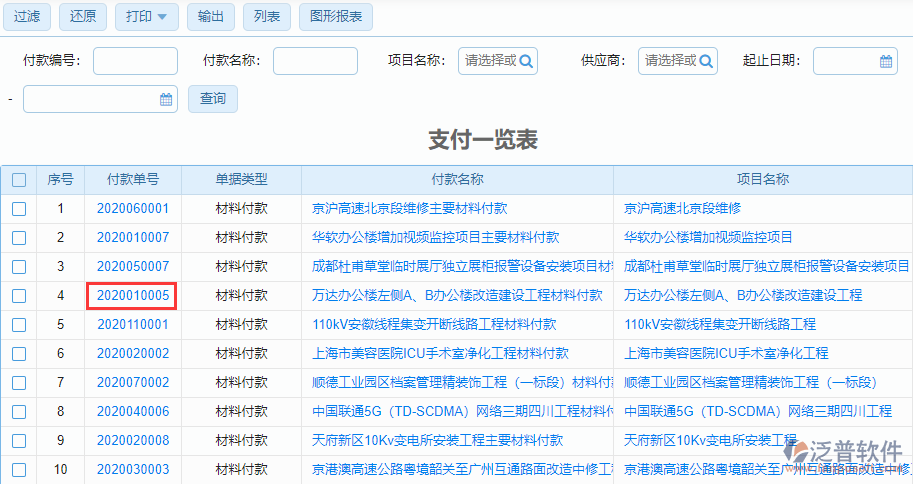913x484 pixels.
Task: Open 天府新区10Kv变电所安装工程主要材料付款 link
Action: [x=437, y=440]
